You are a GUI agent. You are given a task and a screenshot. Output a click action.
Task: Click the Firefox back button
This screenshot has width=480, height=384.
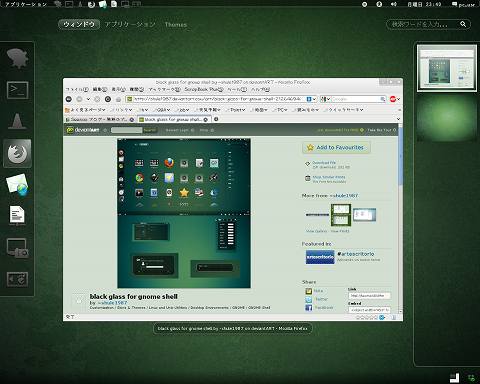point(69,99)
